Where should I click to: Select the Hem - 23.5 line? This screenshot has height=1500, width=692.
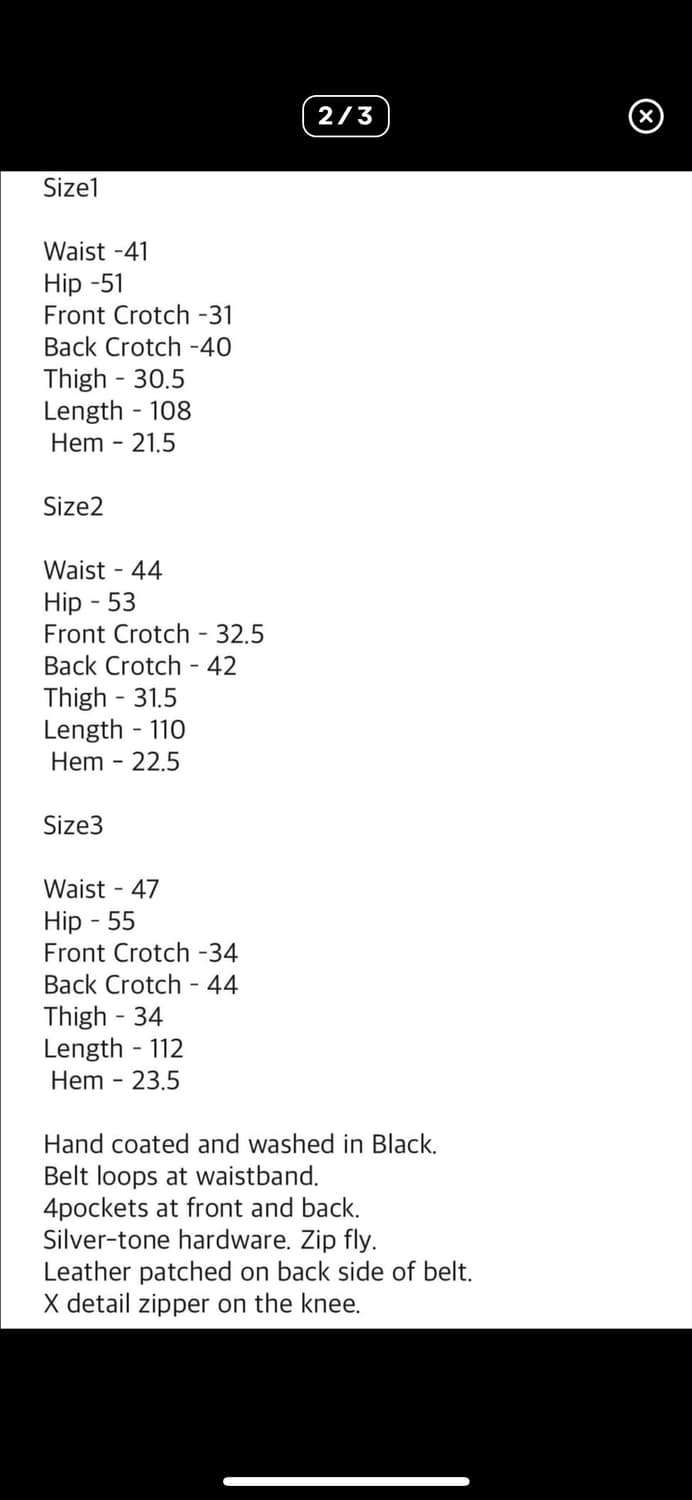pyautogui.click(x=115, y=1081)
